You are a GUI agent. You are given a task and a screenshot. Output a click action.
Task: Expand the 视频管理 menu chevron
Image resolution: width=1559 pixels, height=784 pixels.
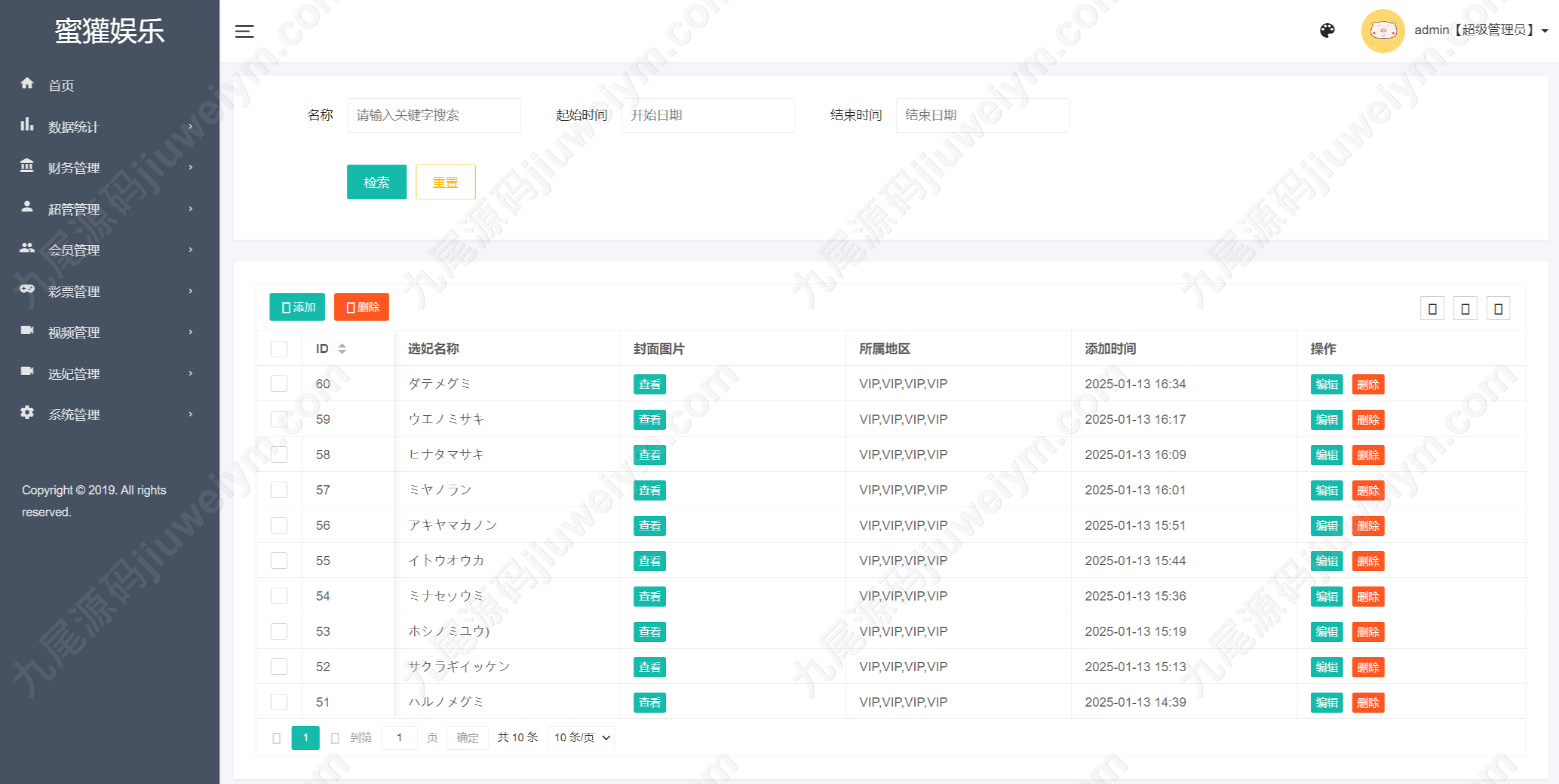(191, 332)
